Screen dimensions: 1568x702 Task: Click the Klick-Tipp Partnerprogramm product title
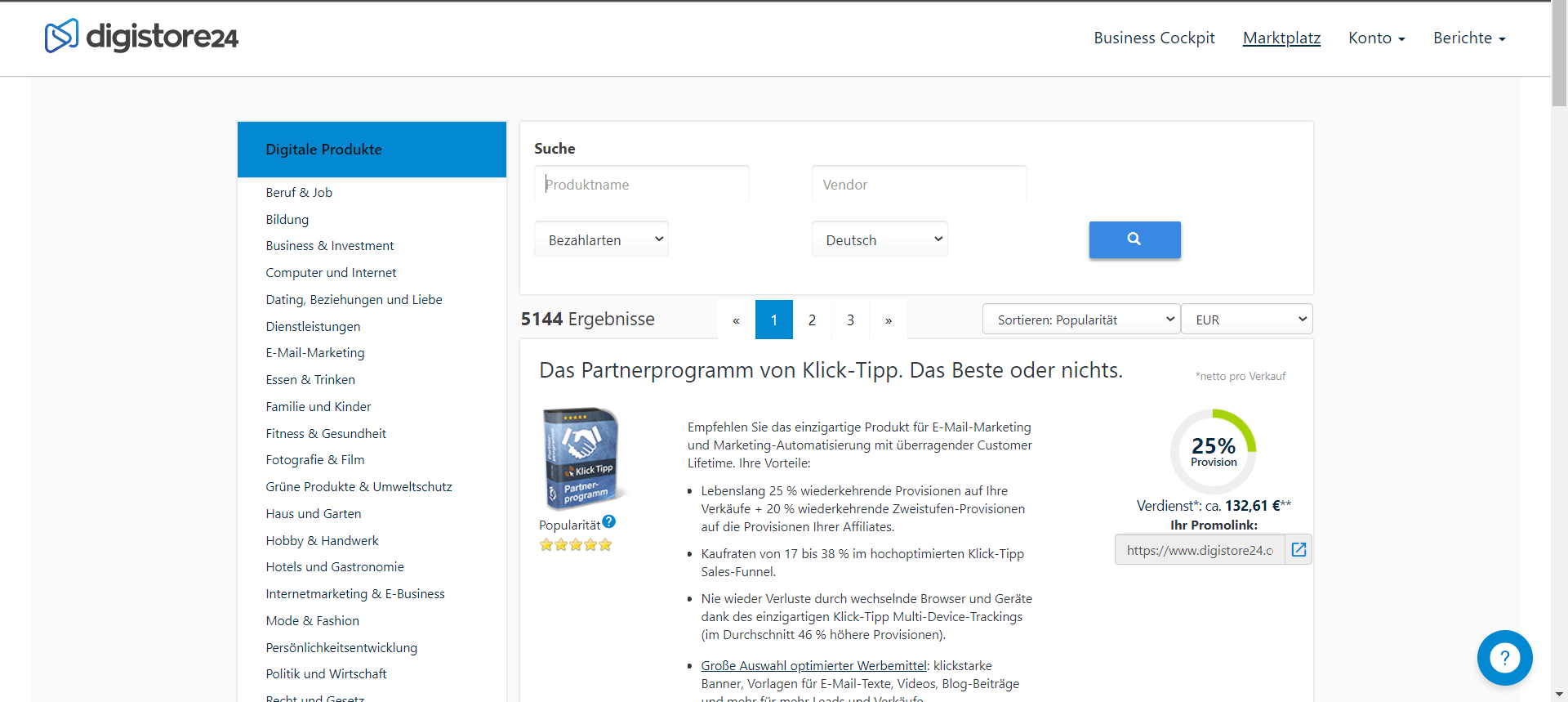(831, 370)
